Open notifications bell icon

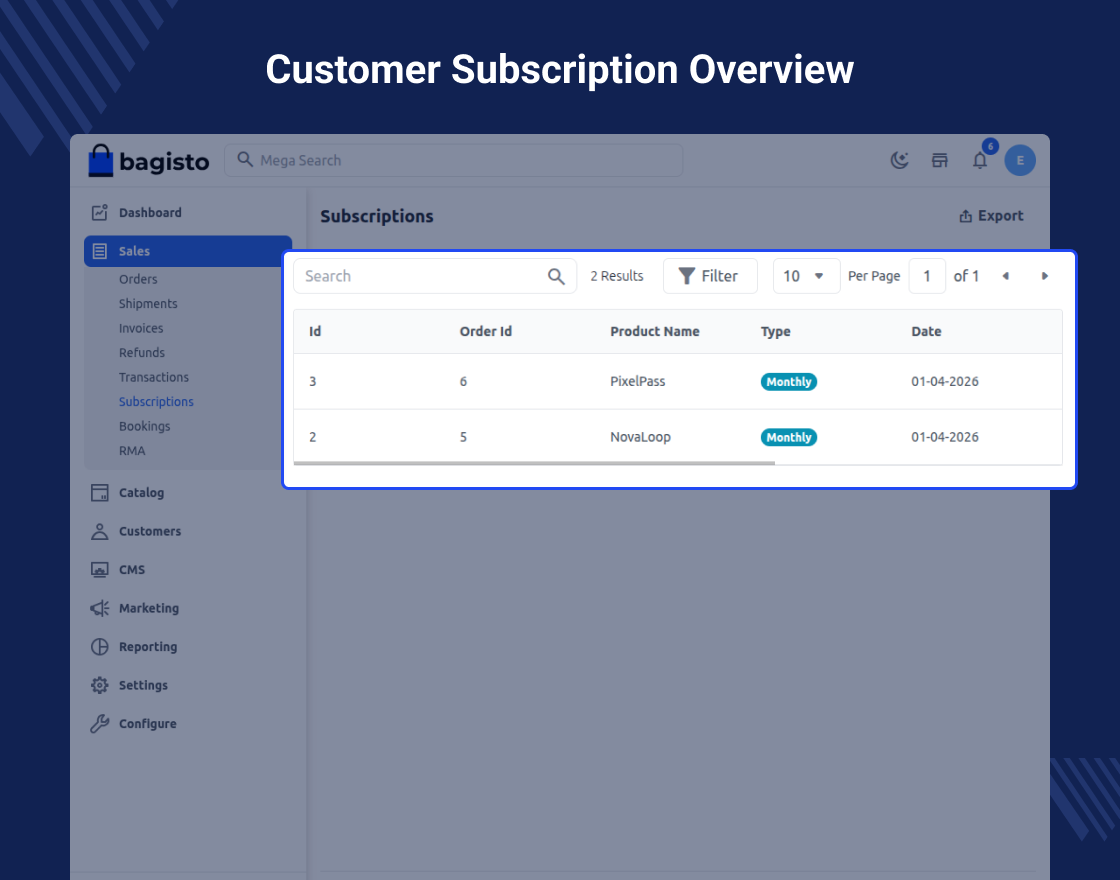[980, 160]
